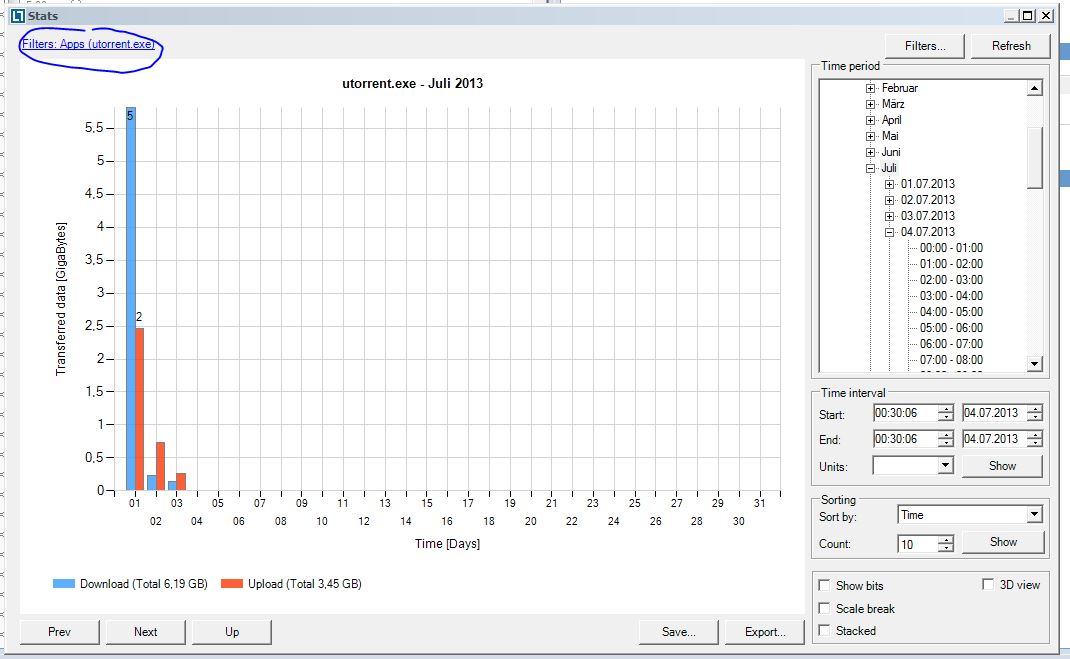Click Show button in Time interval
Image resolution: width=1070 pixels, height=659 pixels.
pyautogui.click(x=1002, y=466)
